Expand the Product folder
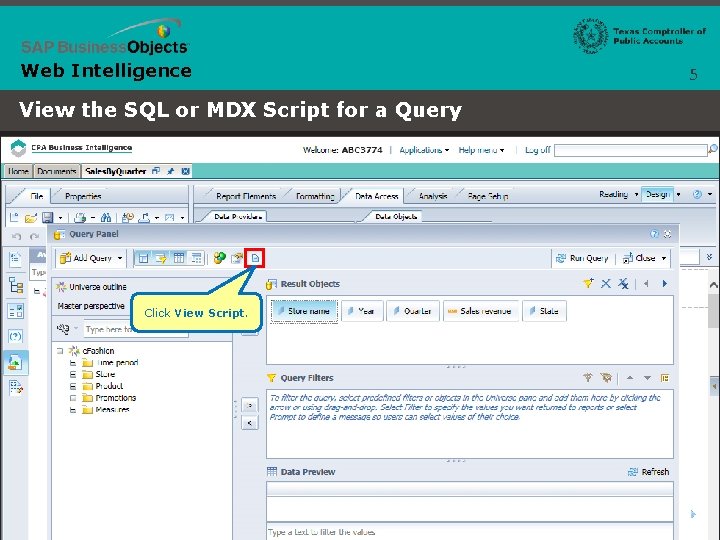The image size is (720, 540). coord(73,386)
